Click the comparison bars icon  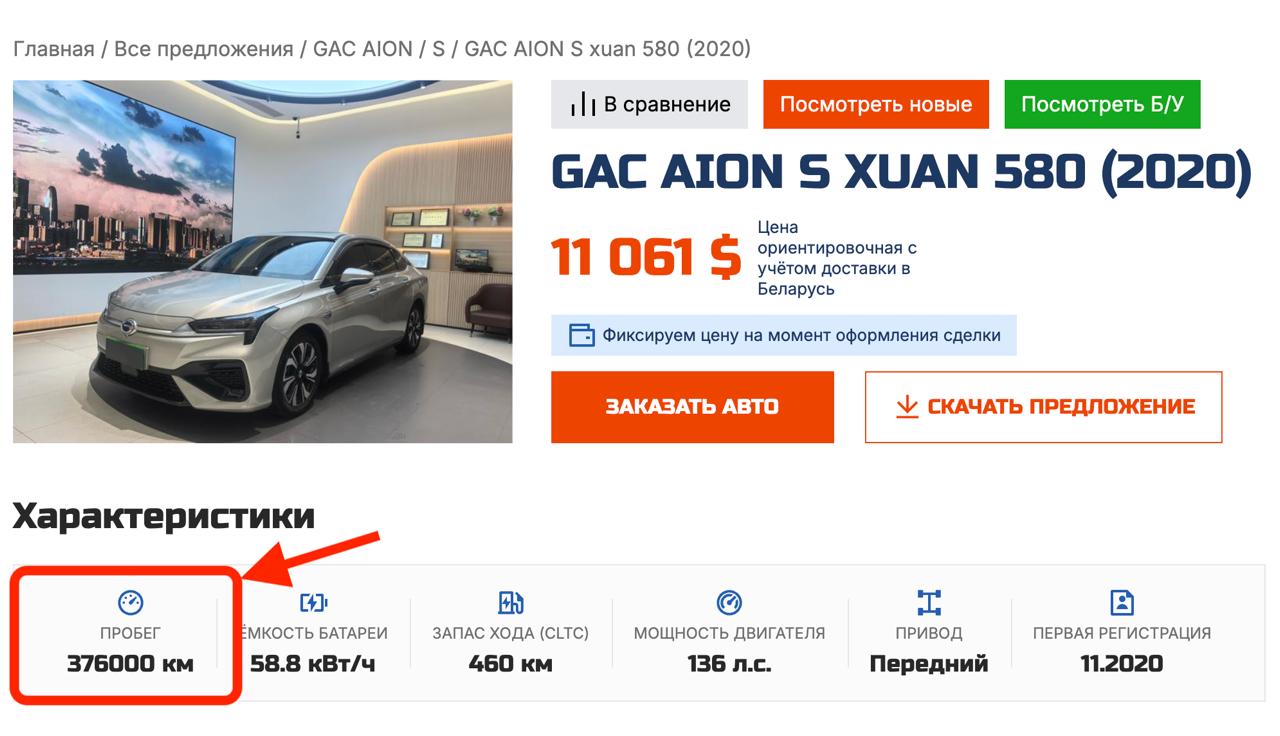(582, 105)
